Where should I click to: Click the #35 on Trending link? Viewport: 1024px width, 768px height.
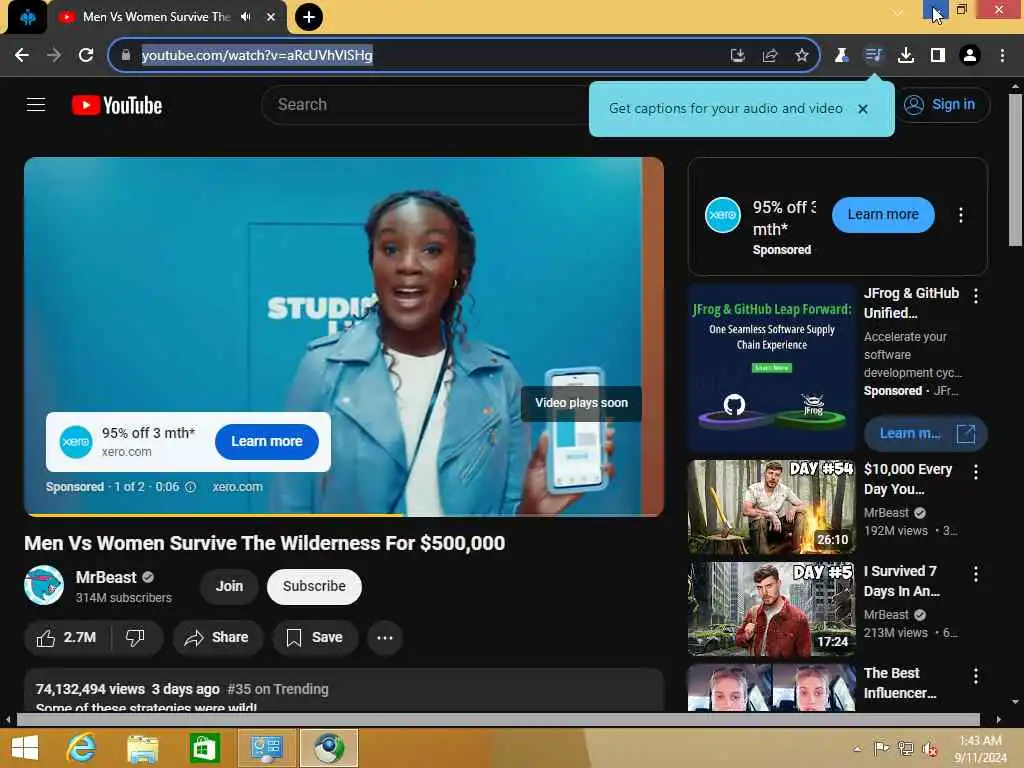[278, 689]
